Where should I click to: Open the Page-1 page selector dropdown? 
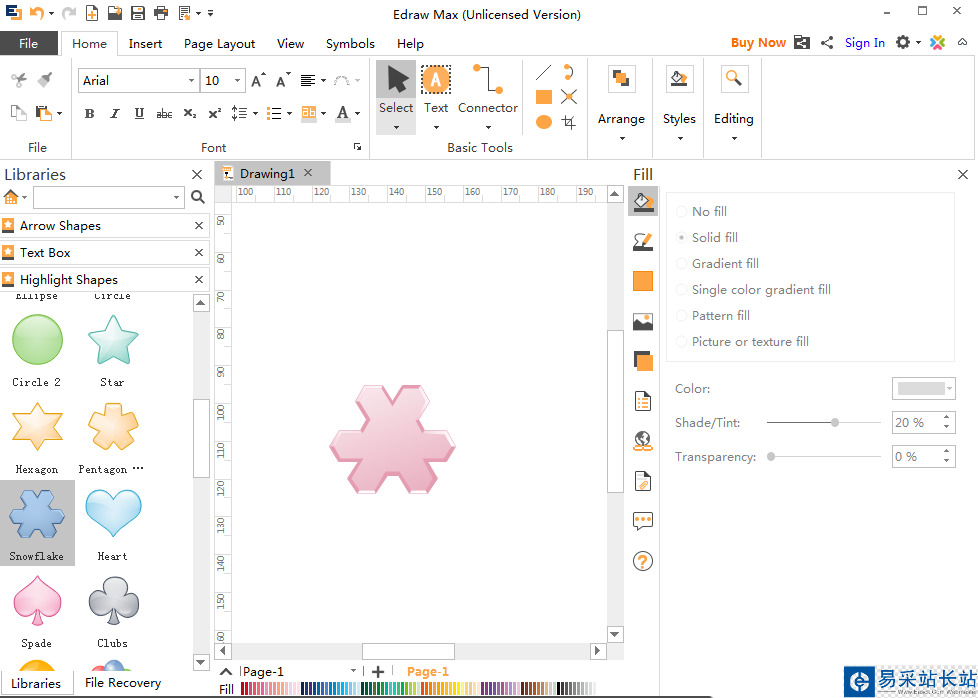pos(353,671)
